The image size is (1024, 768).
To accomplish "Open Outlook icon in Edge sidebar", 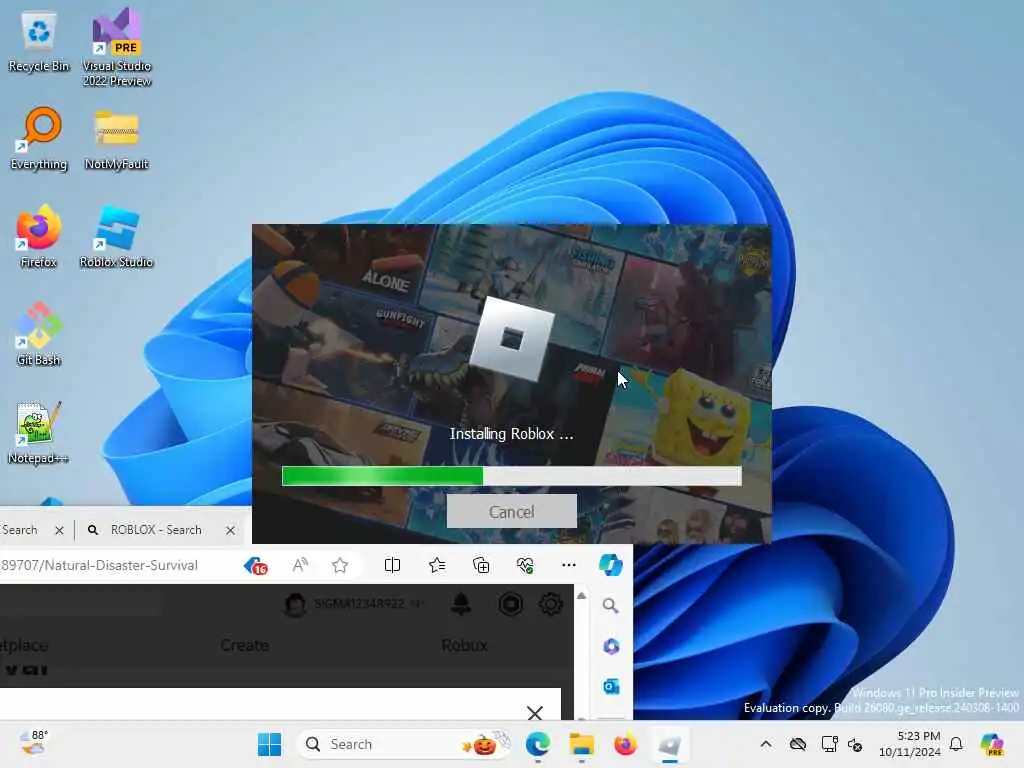I will pos(611,686).
